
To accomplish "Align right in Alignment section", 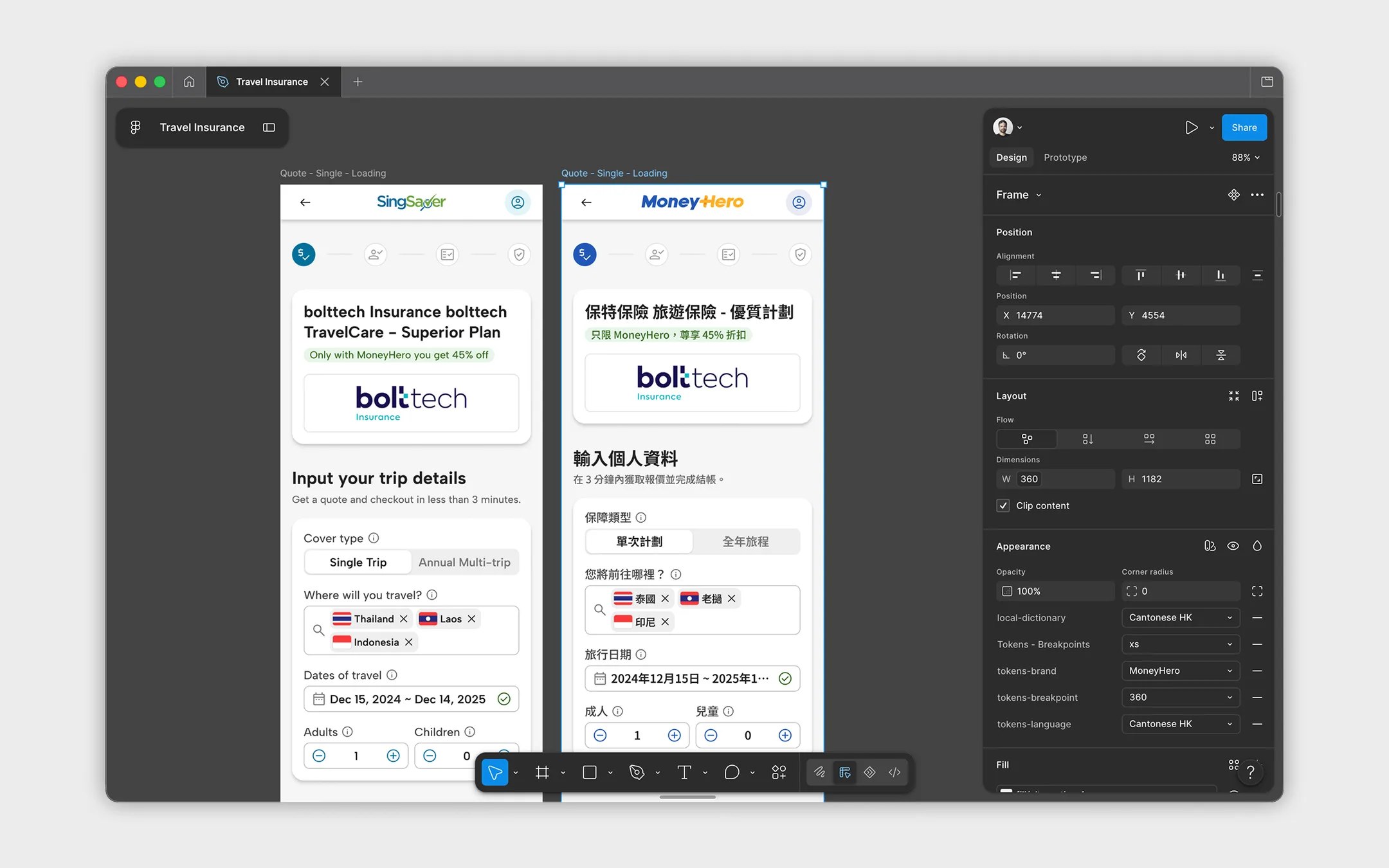I will (x=1095, y=275).
